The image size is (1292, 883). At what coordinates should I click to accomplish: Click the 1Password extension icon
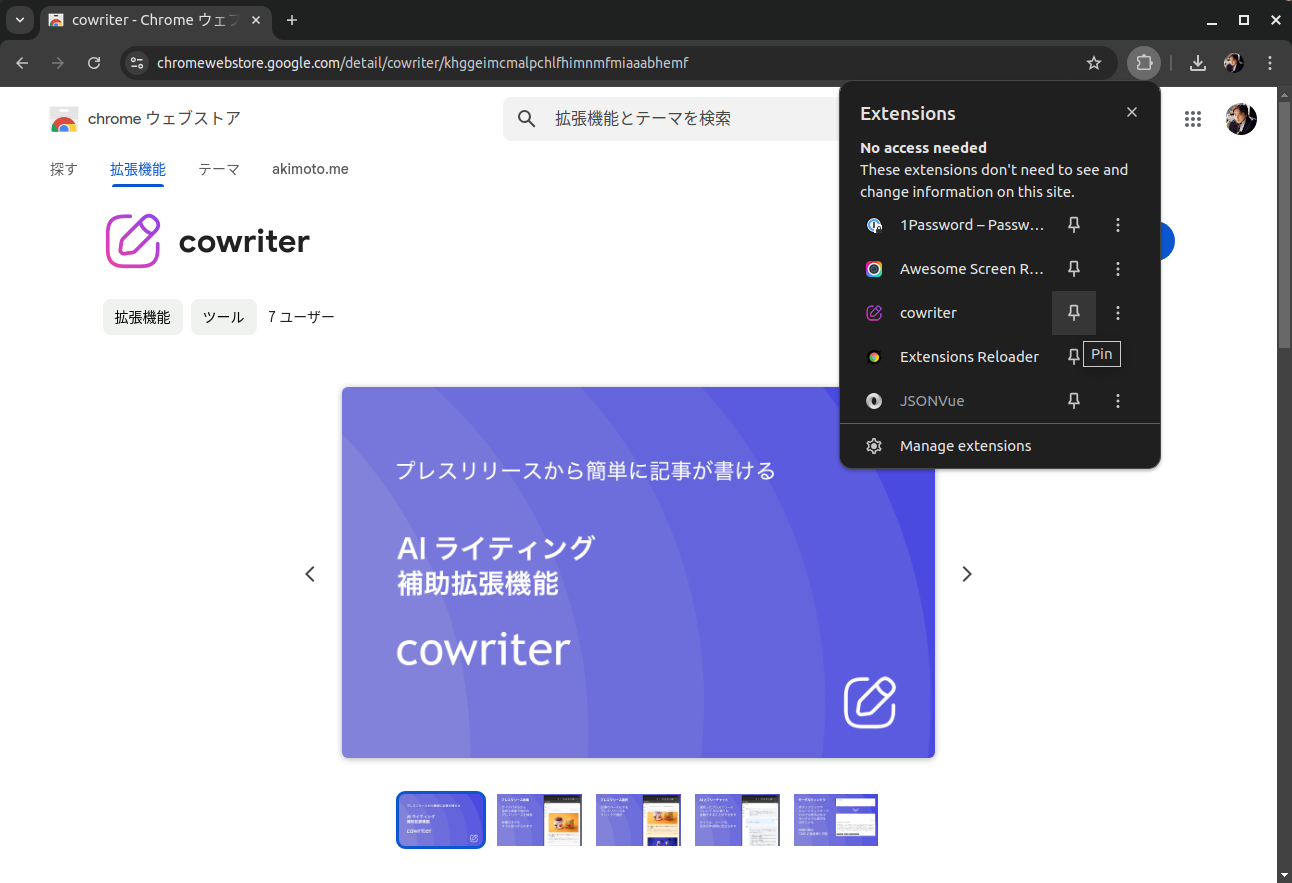874,225
